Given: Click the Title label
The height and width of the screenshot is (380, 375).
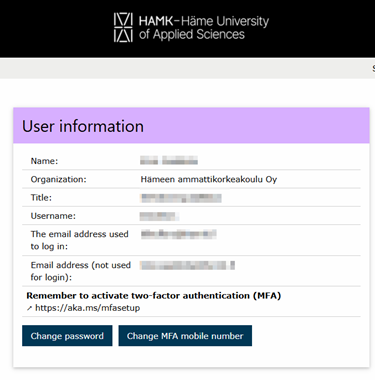Looking at the screenshot, I should (x=41, y=198).
